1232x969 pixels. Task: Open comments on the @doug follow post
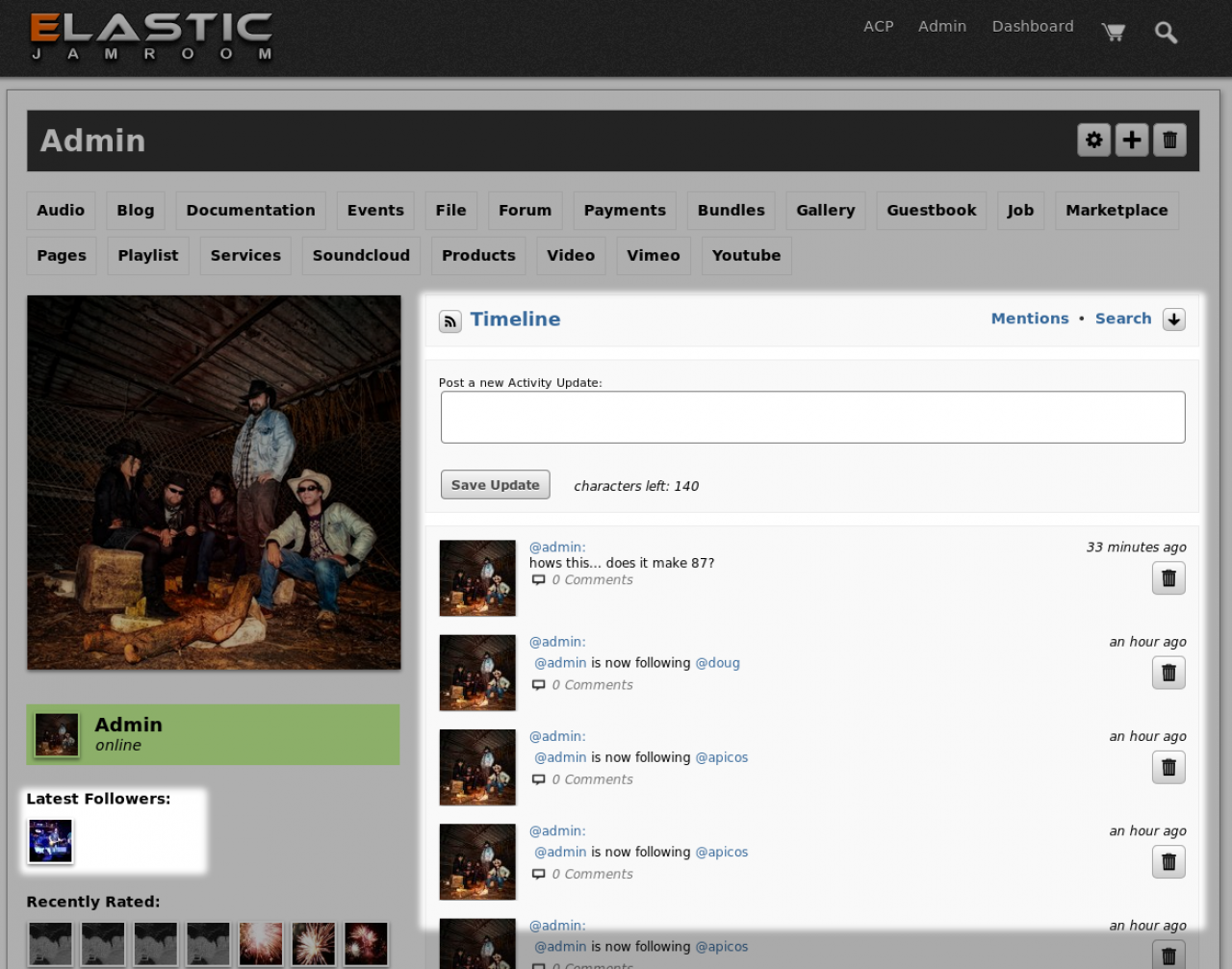(592, 685)
